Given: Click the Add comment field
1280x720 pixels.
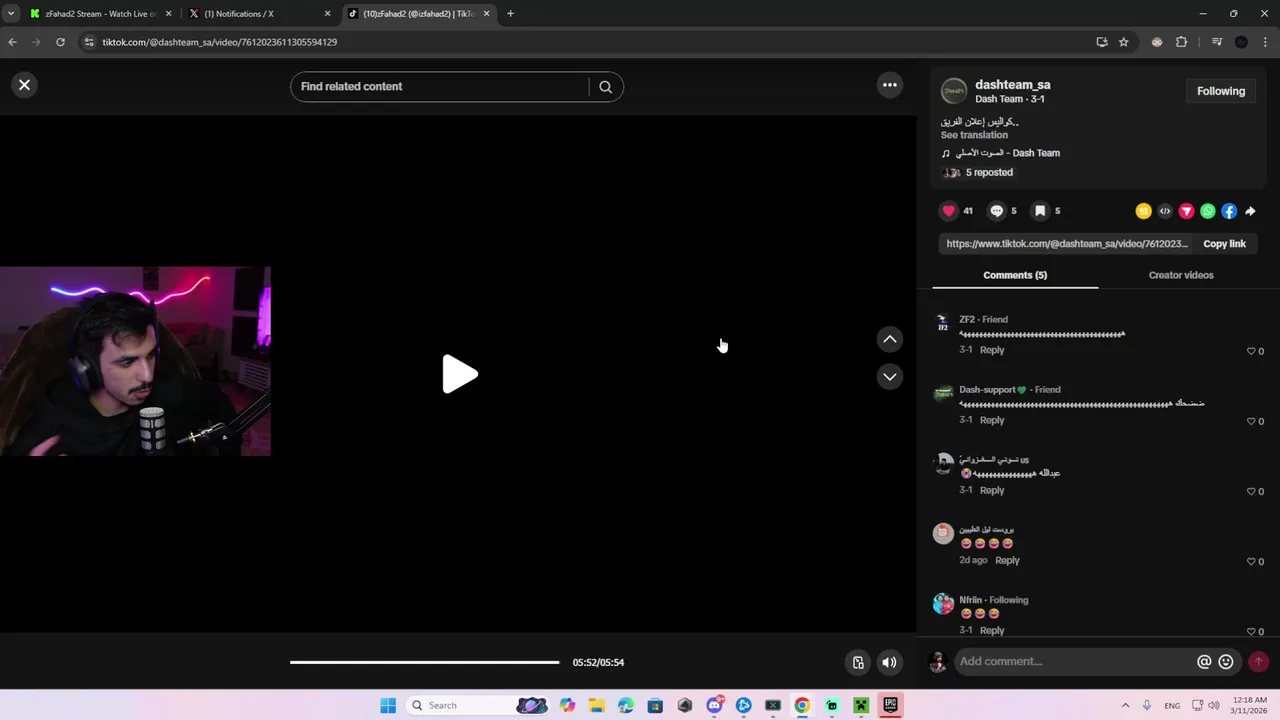Looking at the screenshot, I should pos(1073,661).
